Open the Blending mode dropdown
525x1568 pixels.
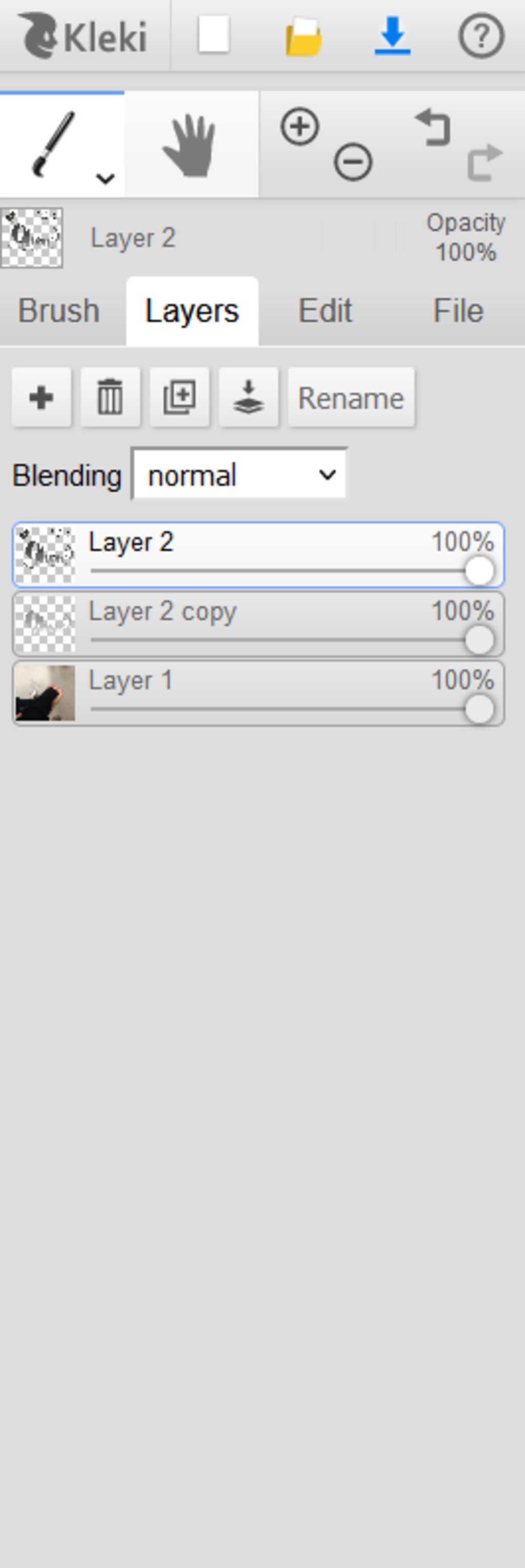point(240,474)
